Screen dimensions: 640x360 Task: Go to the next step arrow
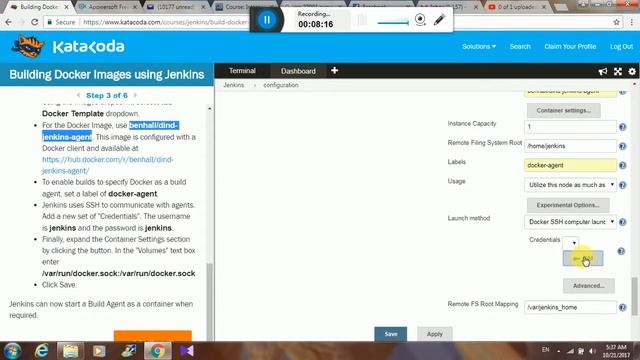[135, 95]
